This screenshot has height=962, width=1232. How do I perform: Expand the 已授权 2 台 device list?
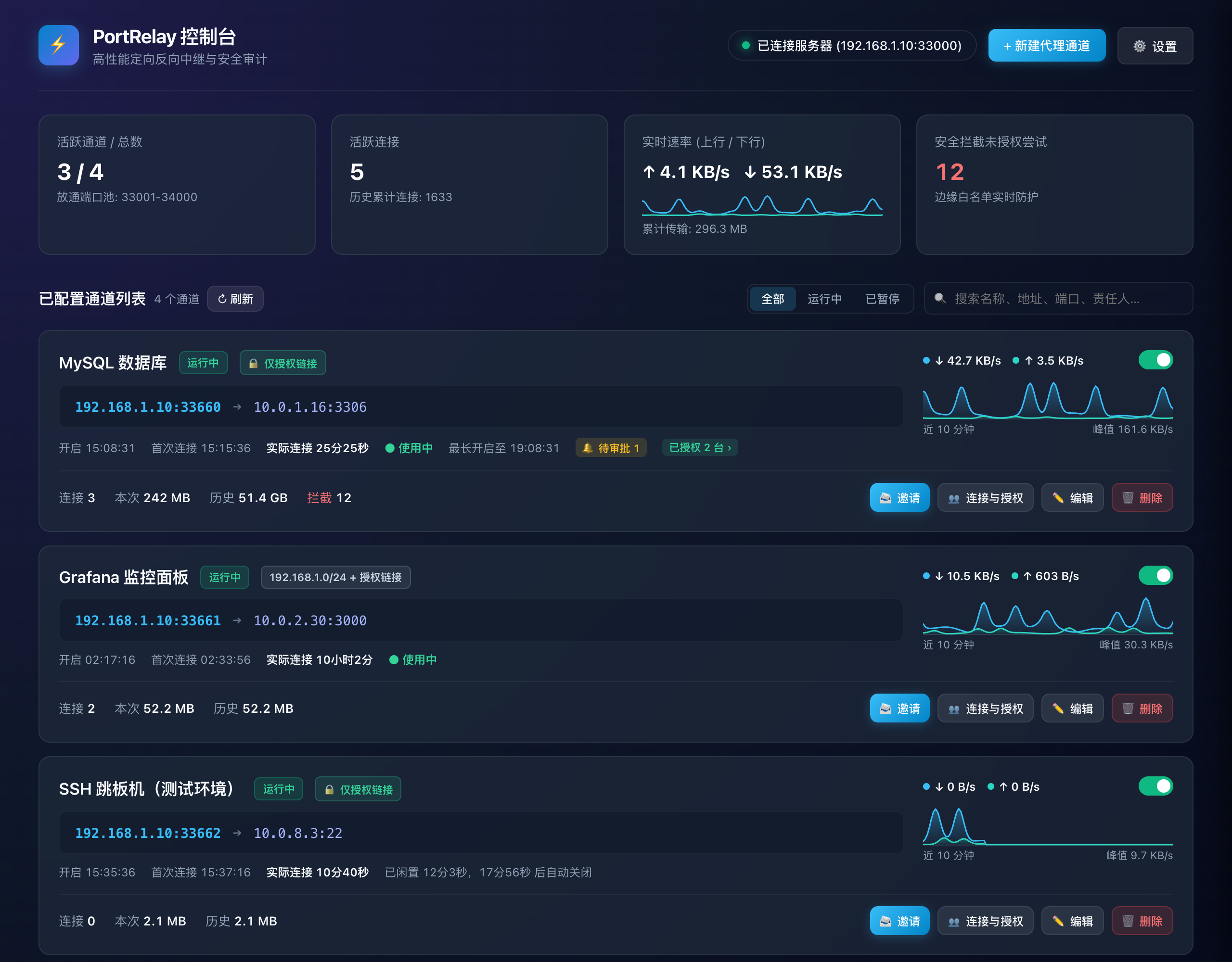click(x=700, y=448)
